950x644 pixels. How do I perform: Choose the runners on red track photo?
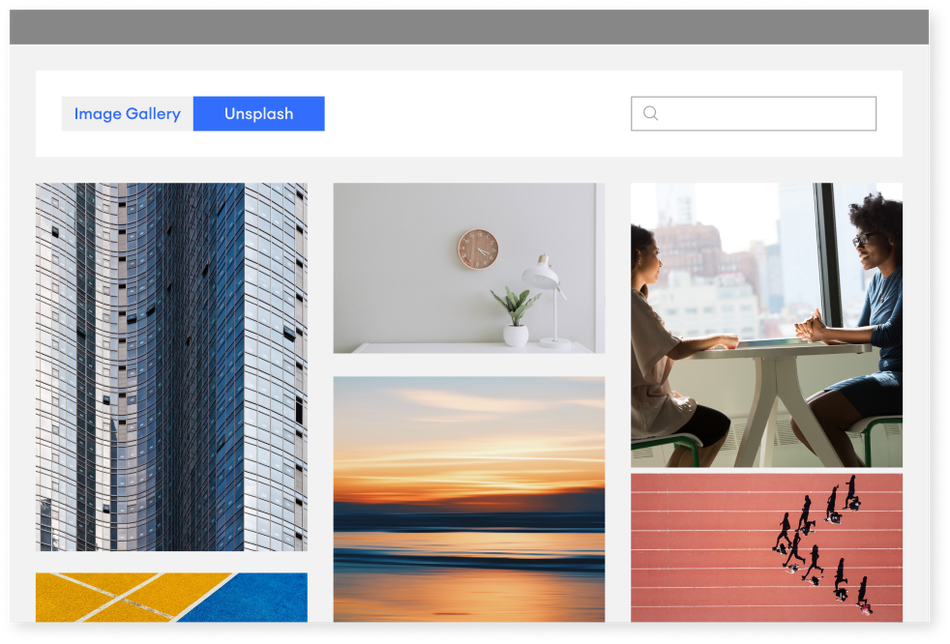(766, 548)
